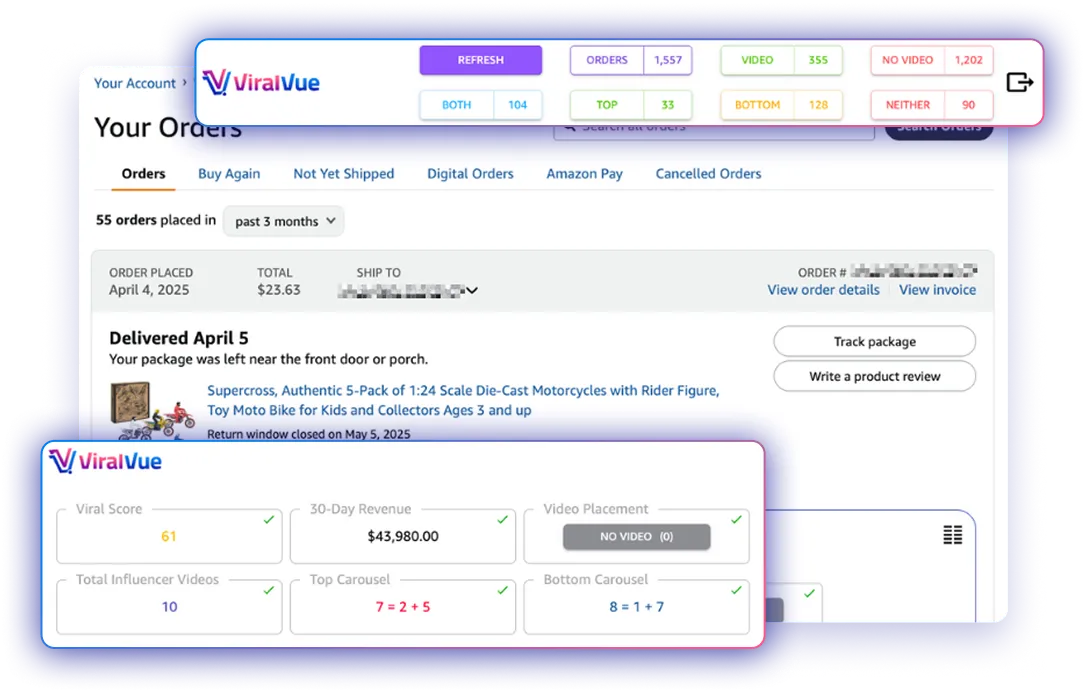The width and height of the screenshot is (1086, 693).
Task: Select the Amazon Pay tab
Action: tap(585, 174)
